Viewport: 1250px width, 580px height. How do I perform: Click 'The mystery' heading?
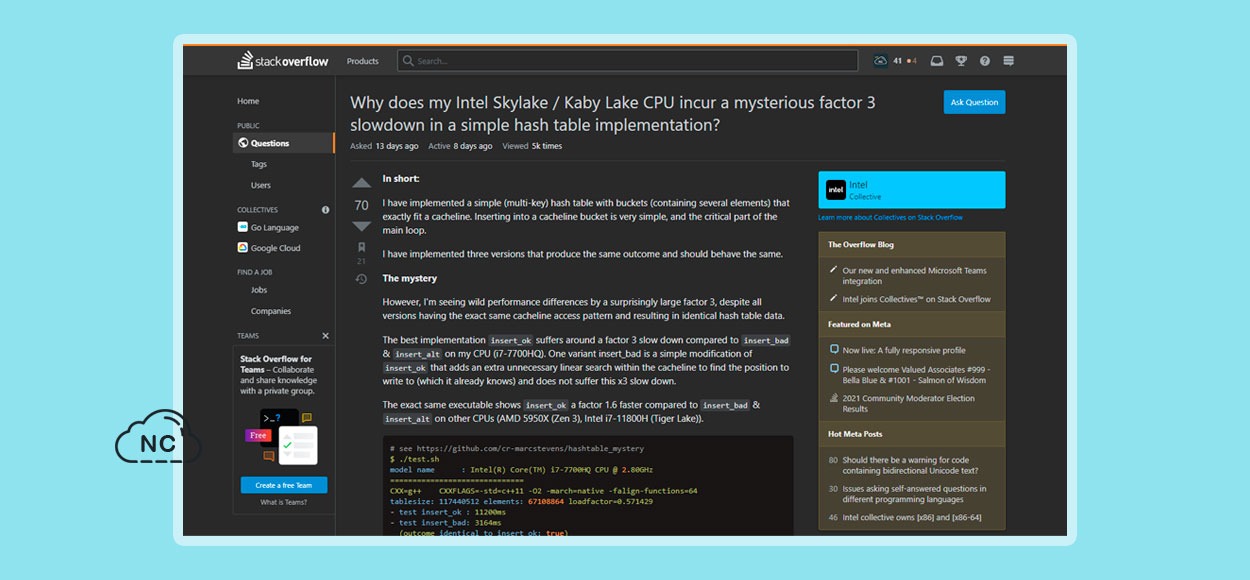tap(410, 278)
